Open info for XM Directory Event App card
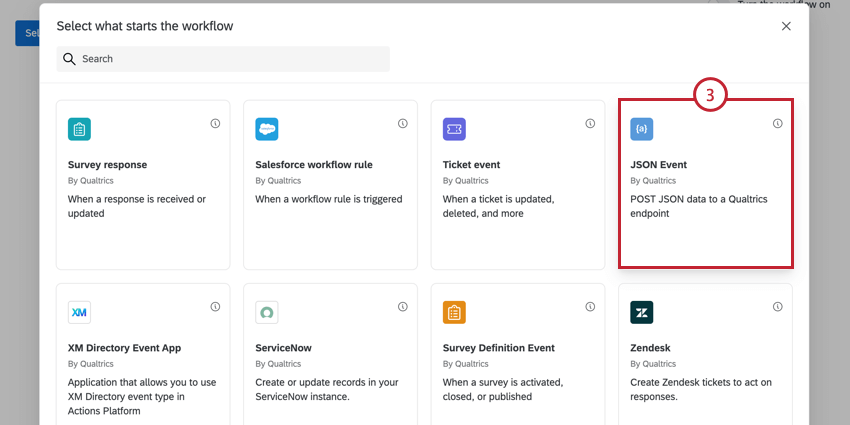This screenshot has width=850, height=425. [x=215, y=307]
